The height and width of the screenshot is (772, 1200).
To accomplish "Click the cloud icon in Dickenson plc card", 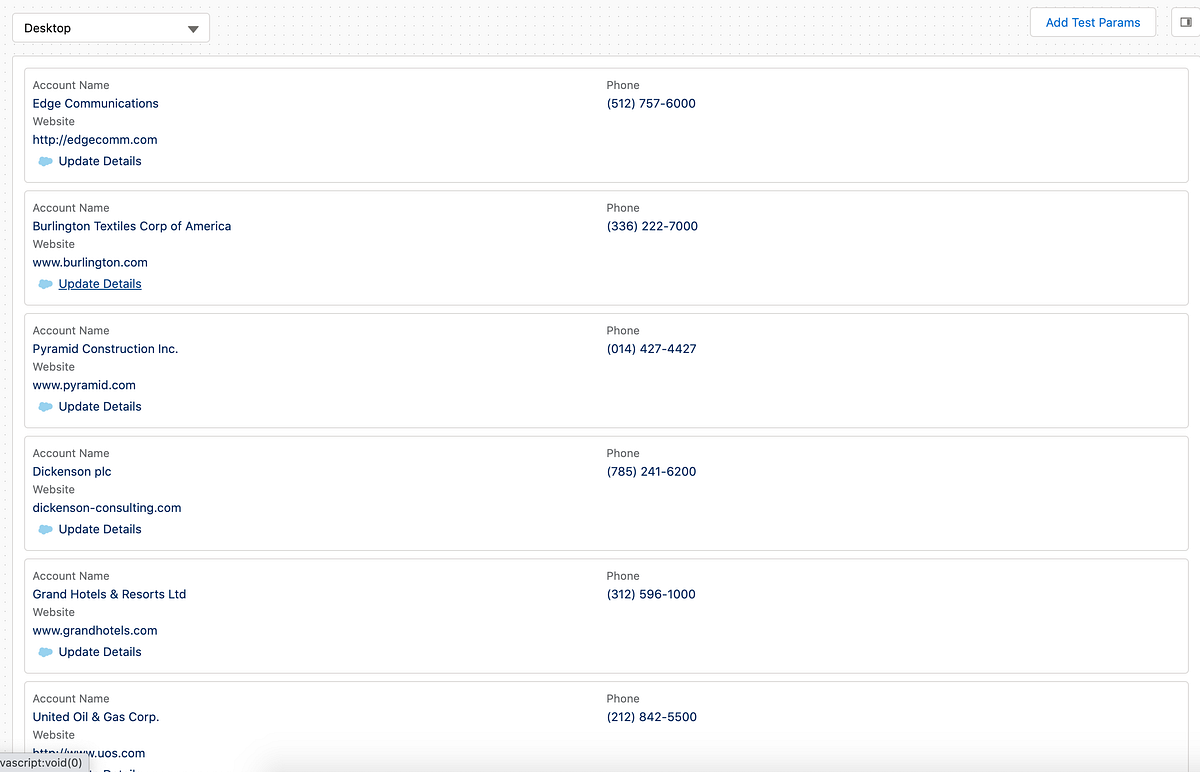I will pyautogui.click(x=45, y=530).
